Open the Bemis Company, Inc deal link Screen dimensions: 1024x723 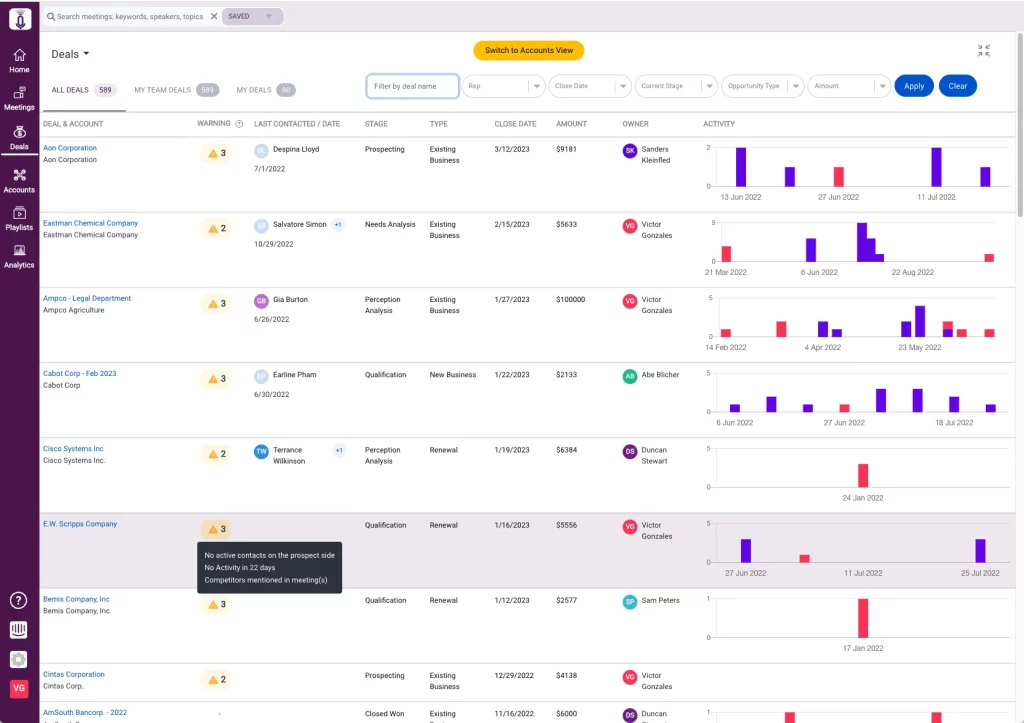click(x=76, y=599)
